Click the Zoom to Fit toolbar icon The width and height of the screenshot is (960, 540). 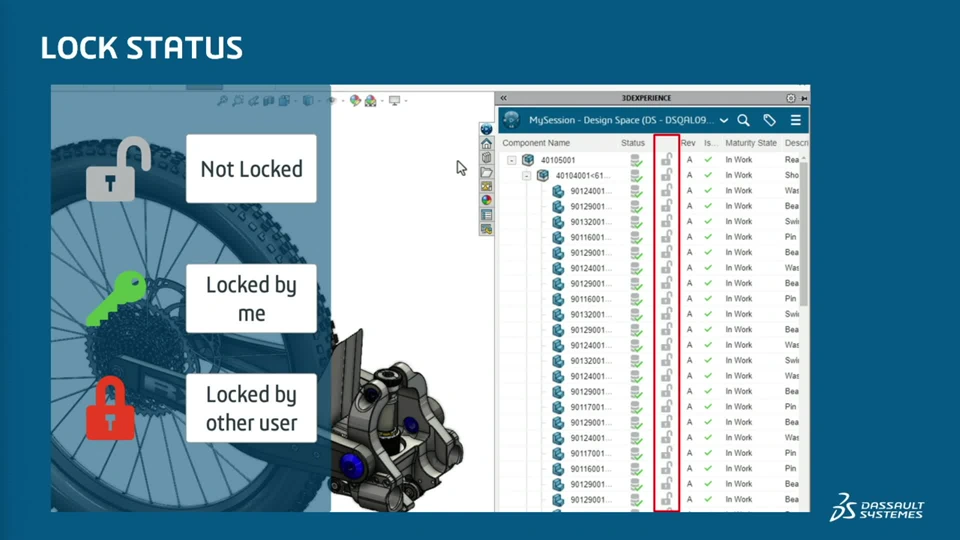(x=222, y=100)
